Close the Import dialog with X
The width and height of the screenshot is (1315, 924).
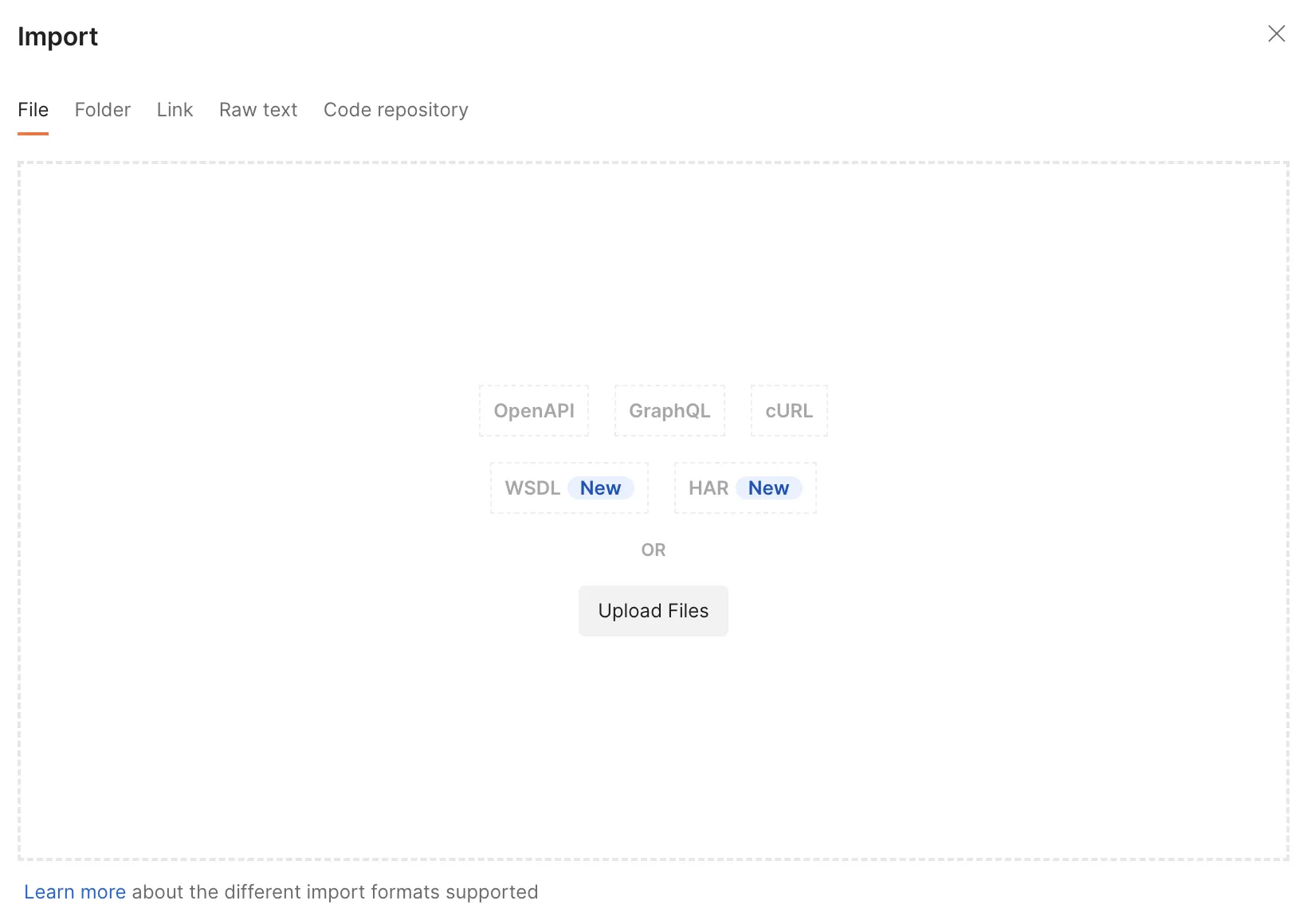[1276, 33]
